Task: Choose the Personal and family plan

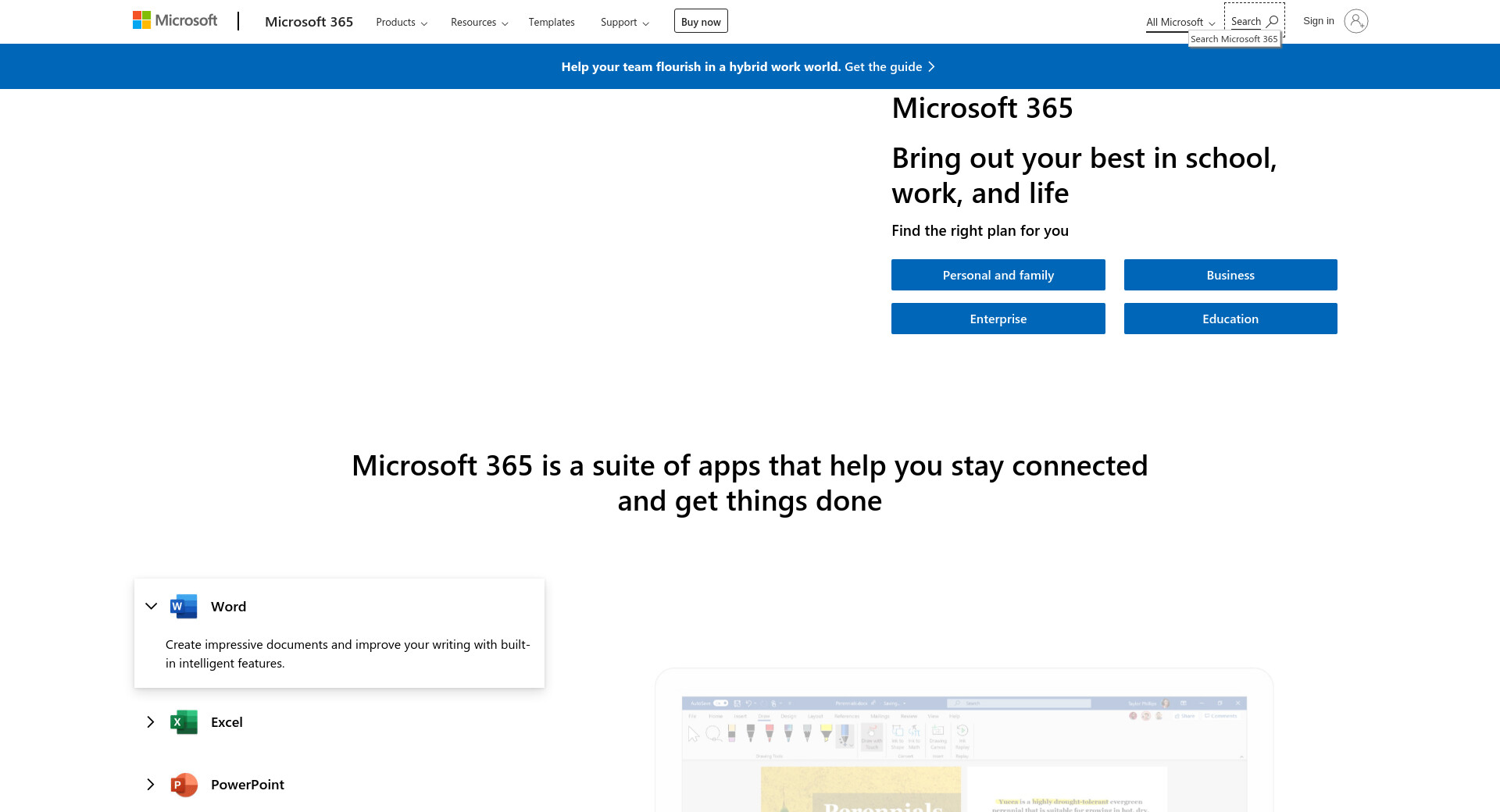Action: point(998,275)
